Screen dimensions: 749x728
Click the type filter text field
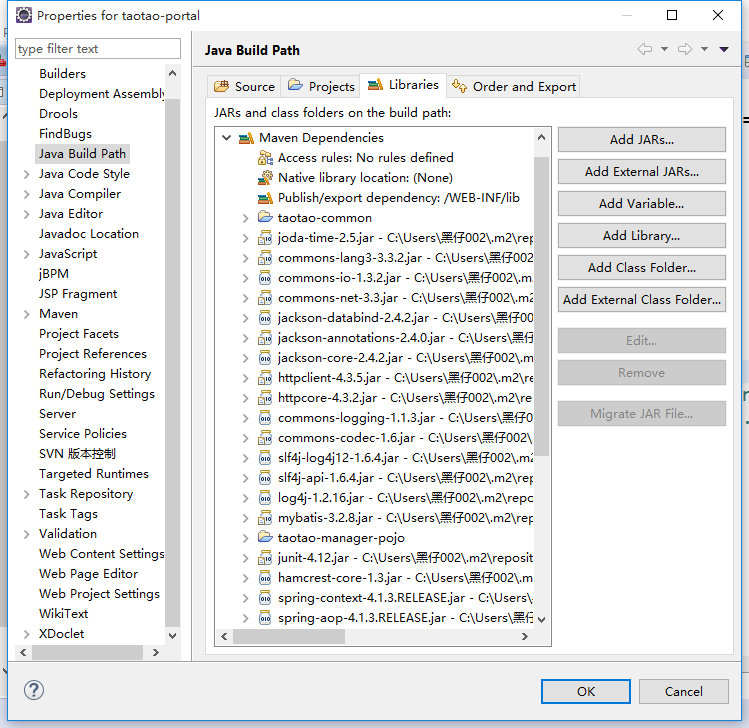(x=98, y=49)
